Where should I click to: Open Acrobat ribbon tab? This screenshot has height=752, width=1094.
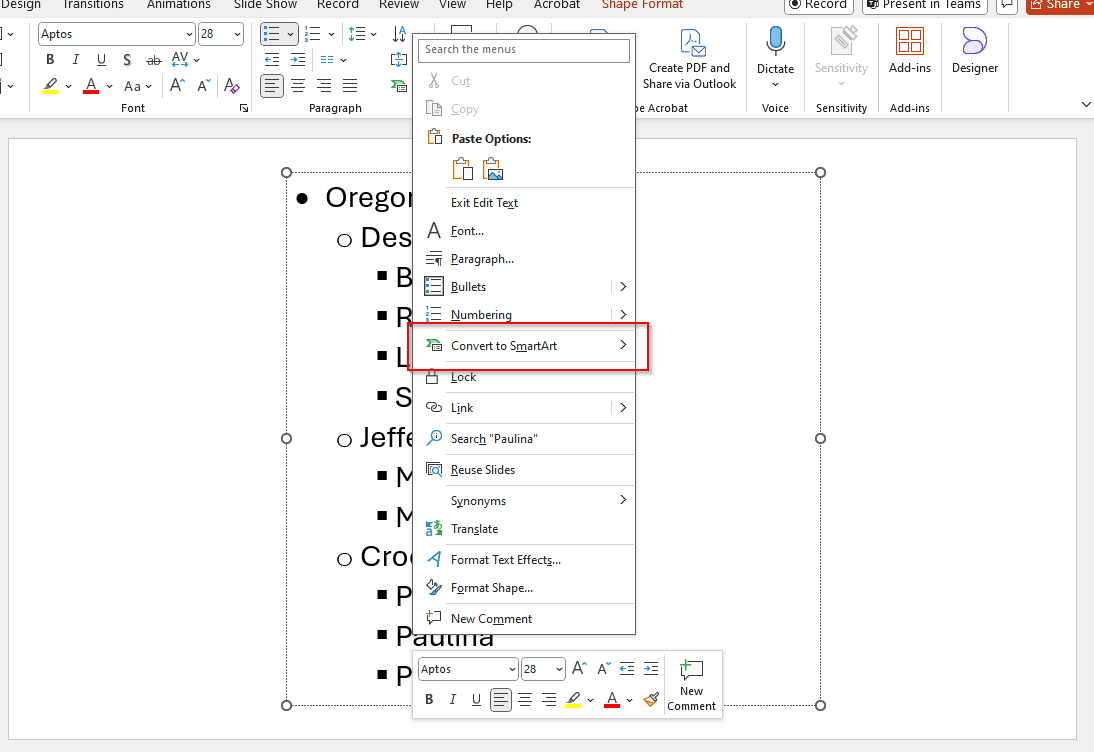coord(556,4)
